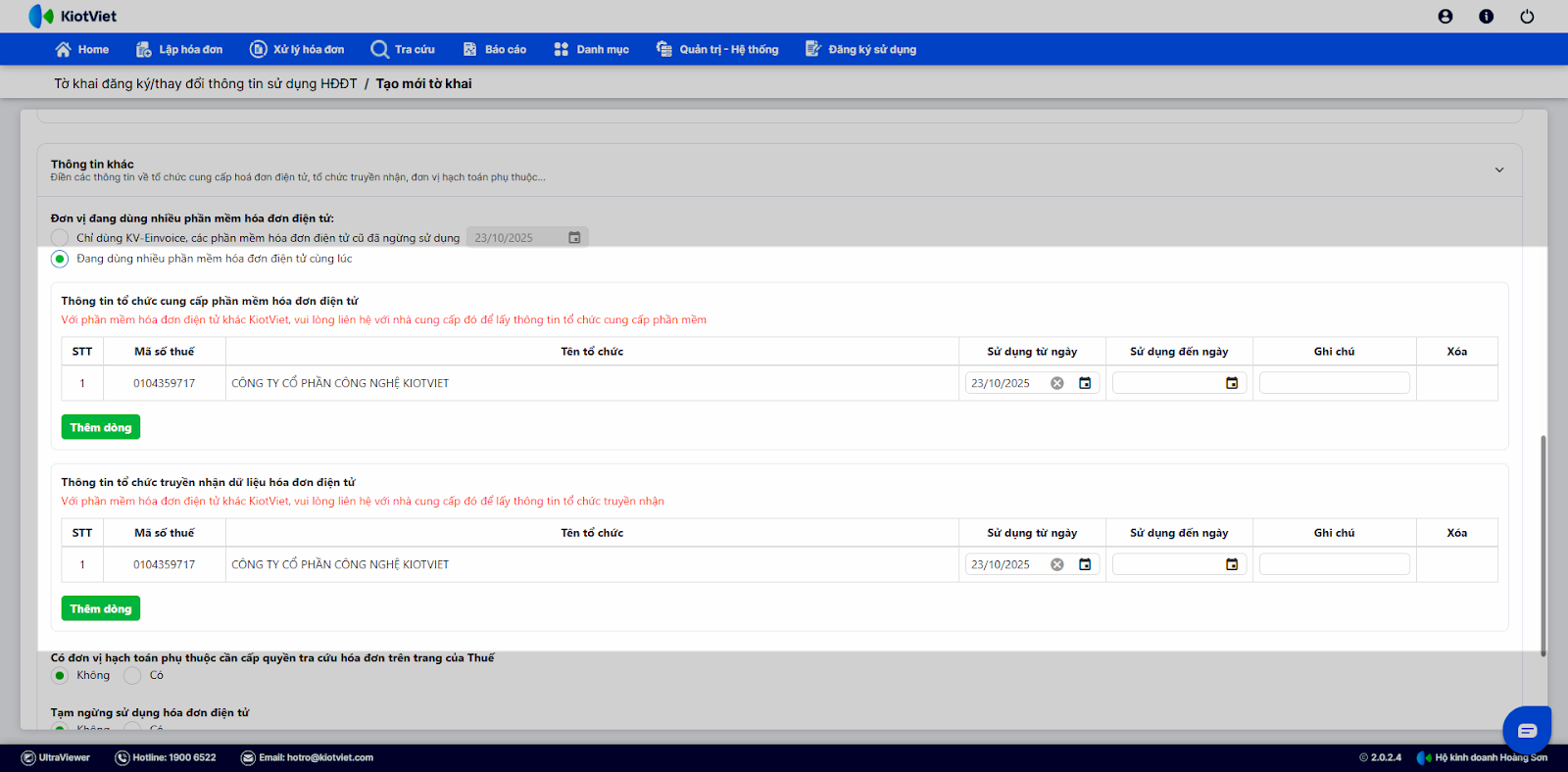Open the 'Danh mục' menu
Screen dimensions: 1568x772
(x=592, y=49)
